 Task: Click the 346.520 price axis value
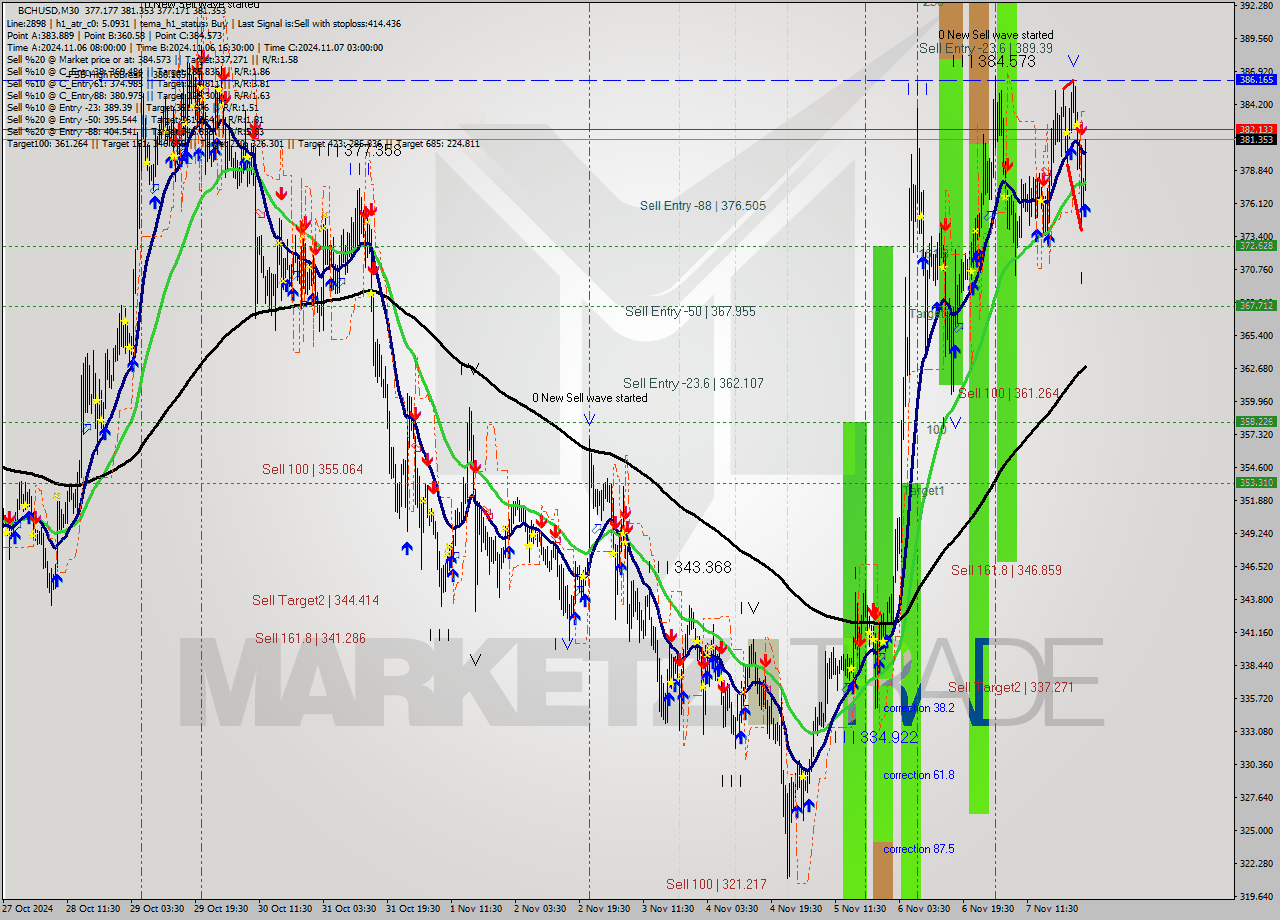1256,566
